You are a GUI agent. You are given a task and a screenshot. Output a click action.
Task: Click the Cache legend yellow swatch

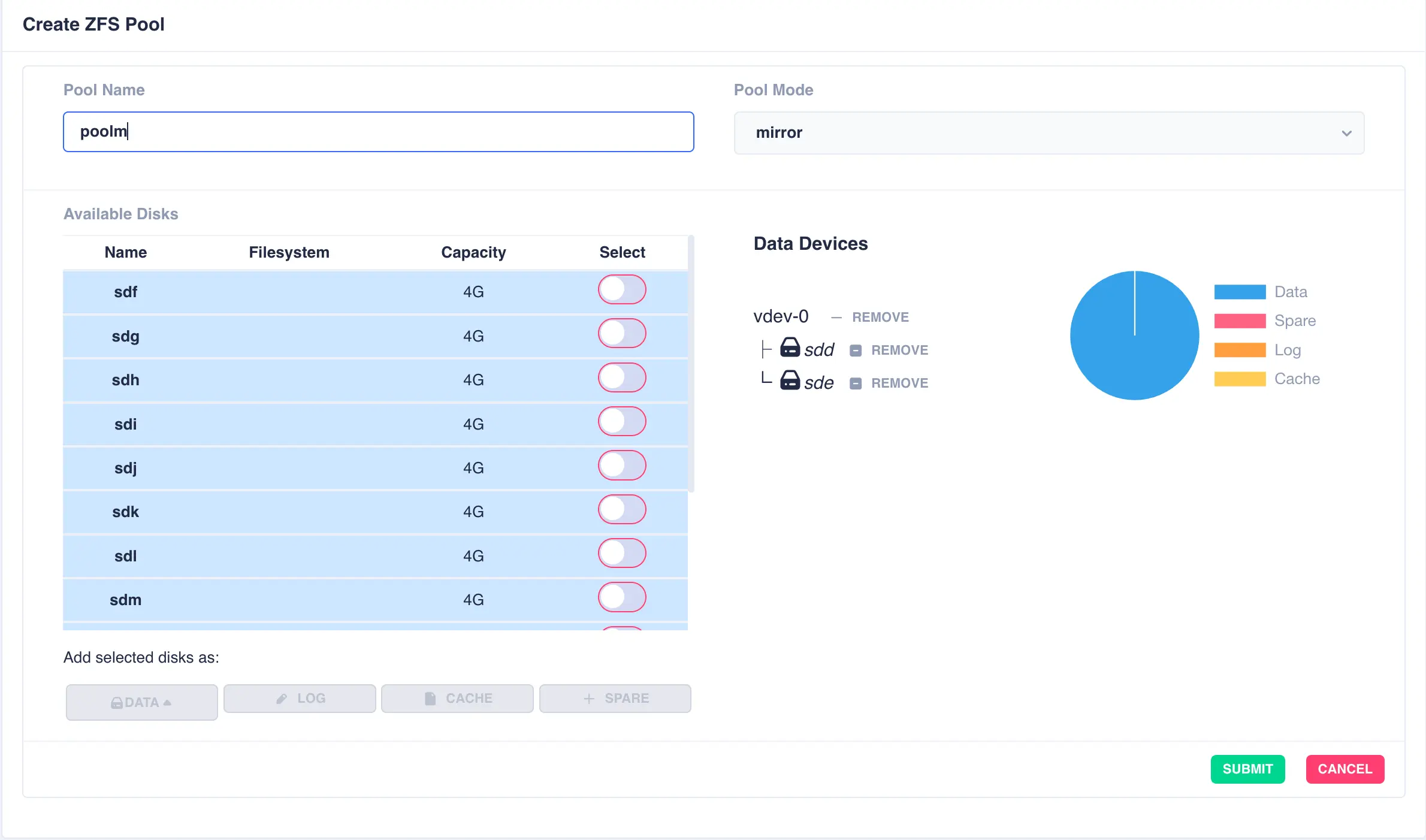pyautogui.click(x=1240, y=379)
